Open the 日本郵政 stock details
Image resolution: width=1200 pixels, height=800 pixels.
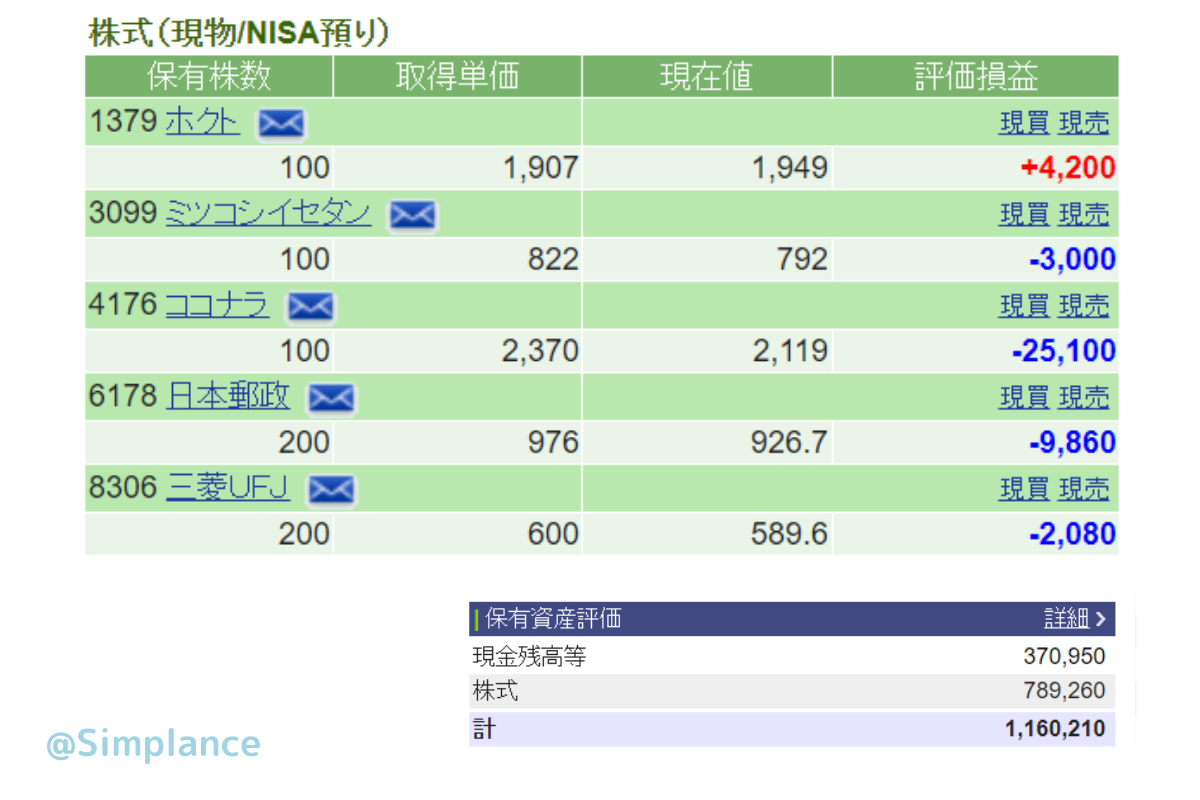point(227,397)
